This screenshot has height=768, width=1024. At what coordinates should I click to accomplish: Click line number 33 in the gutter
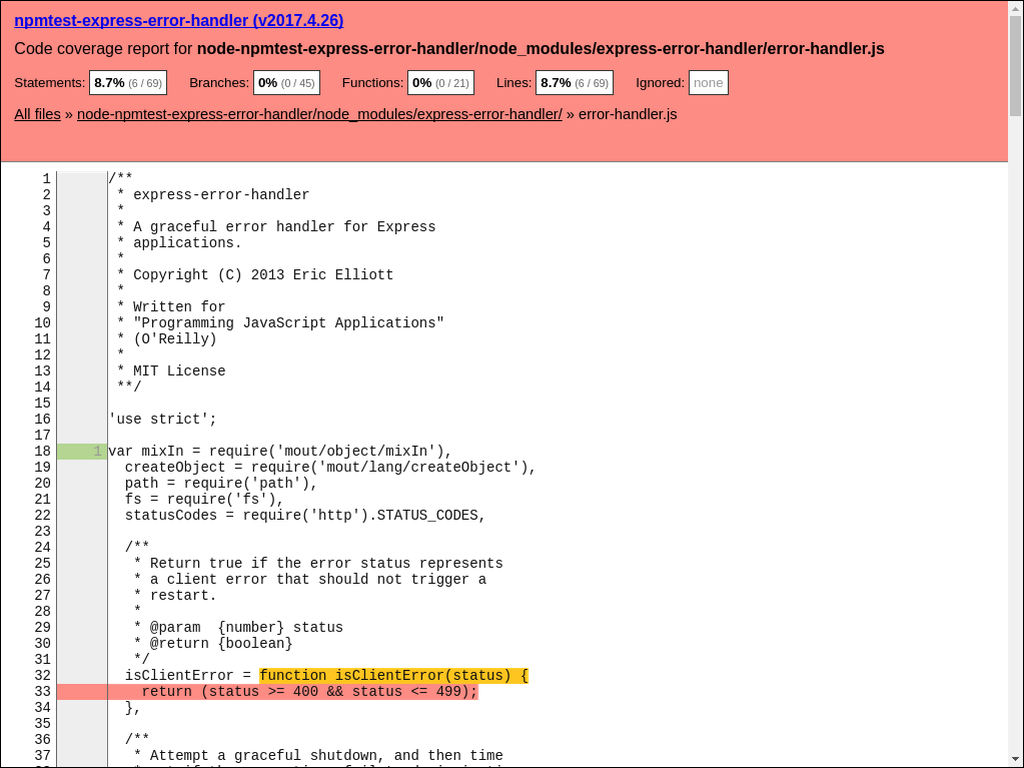[x=42, y=692]
